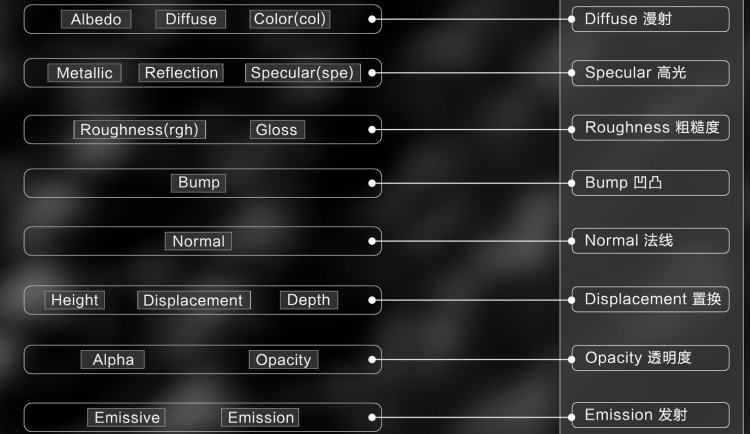
Task: Click the Specular(spe) keyword tag
Action: 303,73
